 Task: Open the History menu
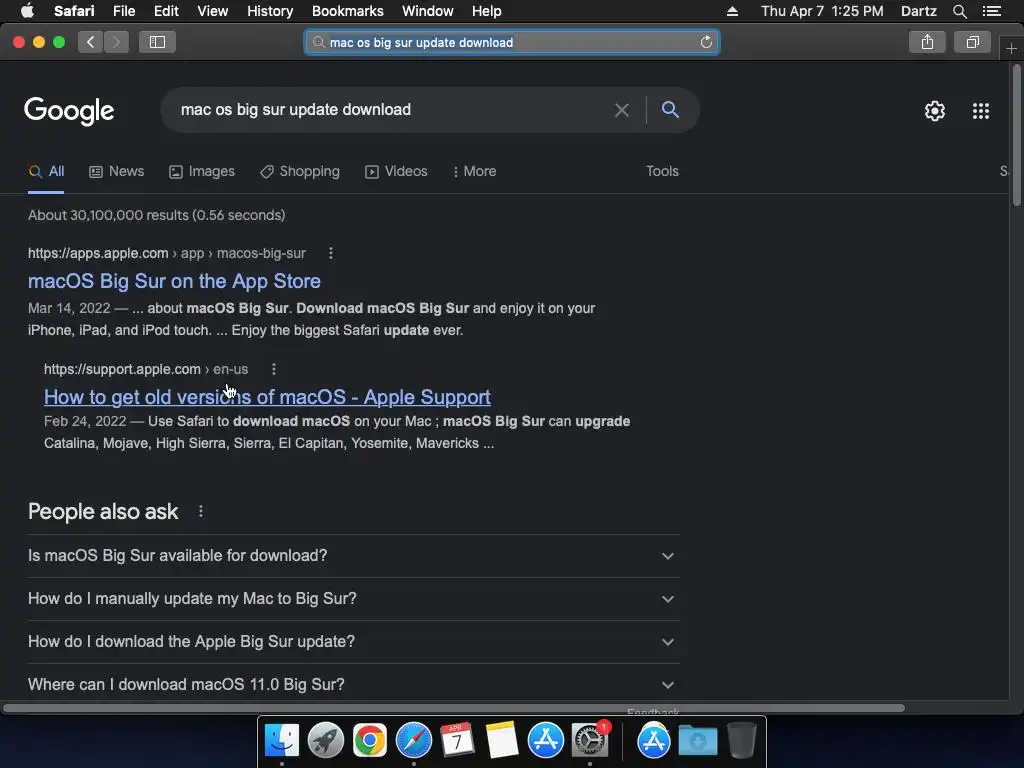point(270,11)
